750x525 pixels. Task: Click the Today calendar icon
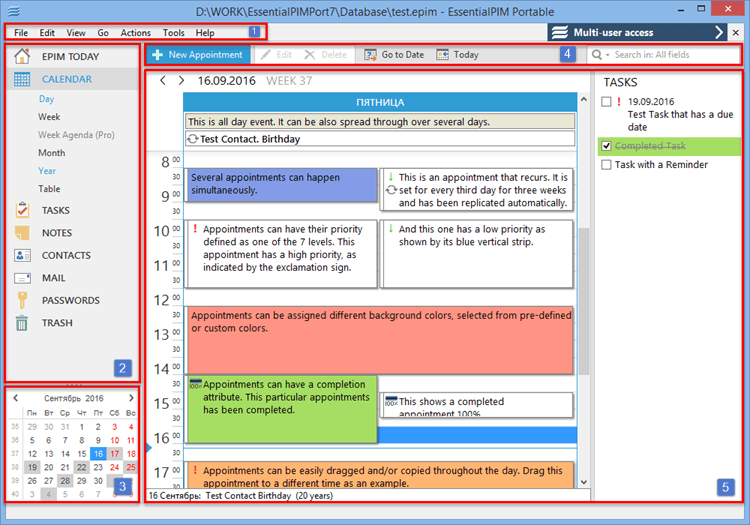pyautogui.click(x=442, y=55)
